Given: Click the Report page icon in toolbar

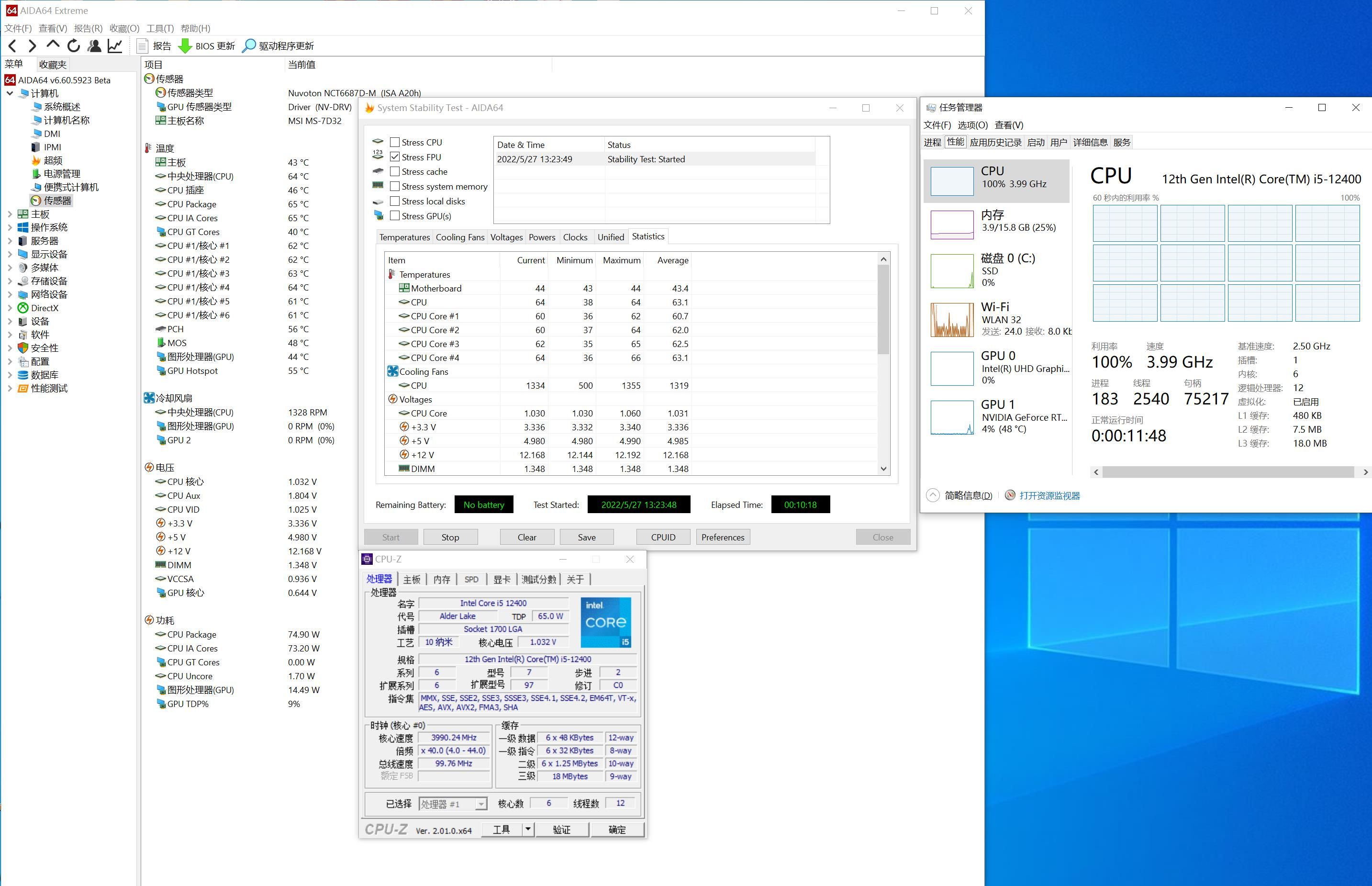Looking at the screenshot, I should tap(143, 46).
